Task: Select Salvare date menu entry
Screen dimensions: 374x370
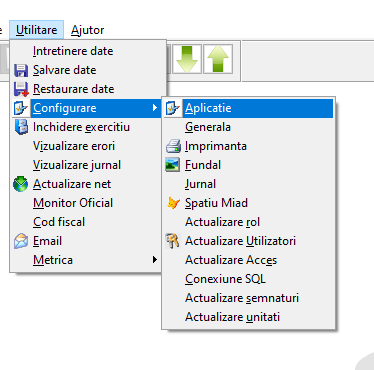Action: (88, 70)
